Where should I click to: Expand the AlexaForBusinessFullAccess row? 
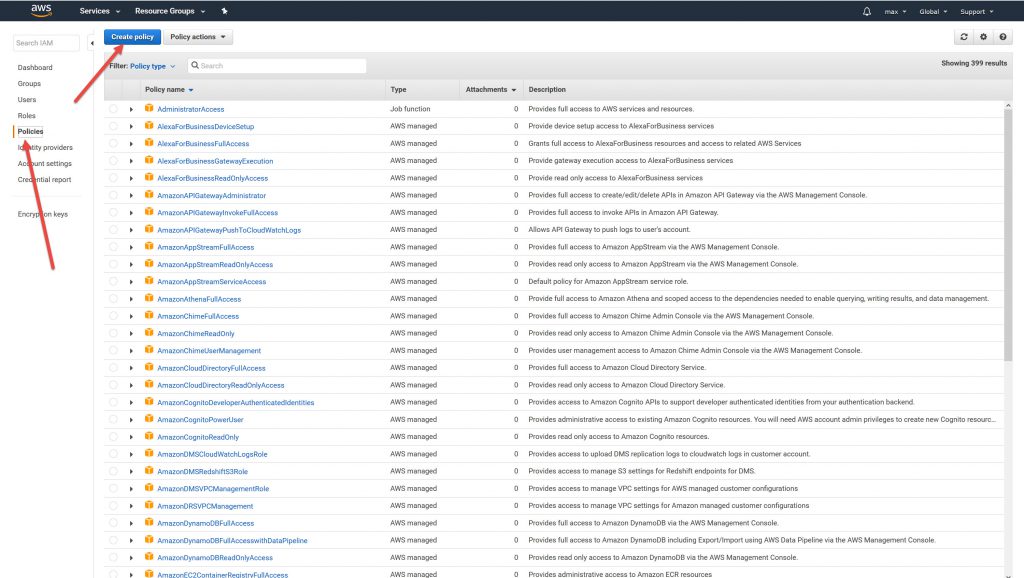pyautogui.click(x=131, y=144)
